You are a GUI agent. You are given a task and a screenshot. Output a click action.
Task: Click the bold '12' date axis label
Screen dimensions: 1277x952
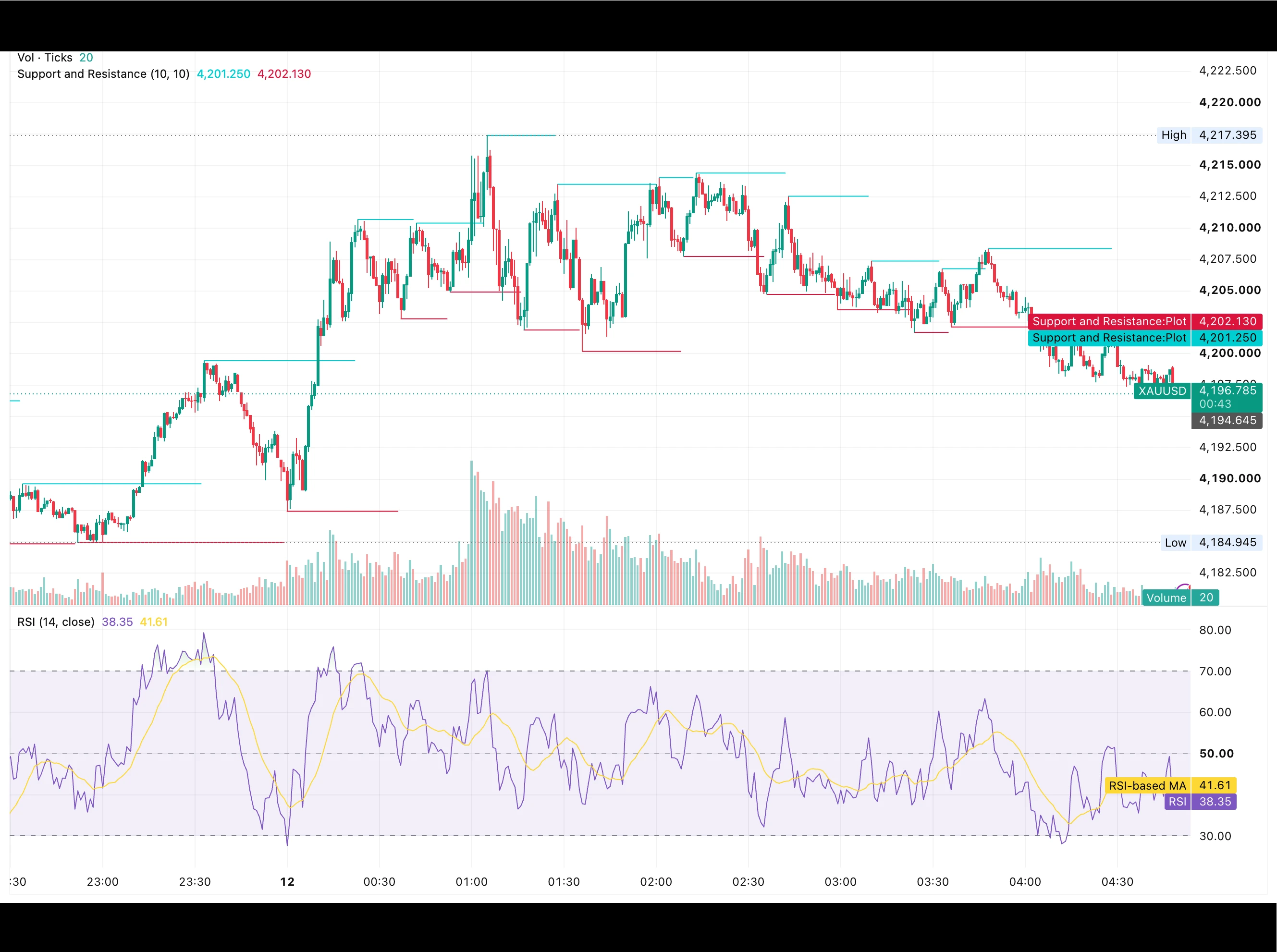[287, 882]
